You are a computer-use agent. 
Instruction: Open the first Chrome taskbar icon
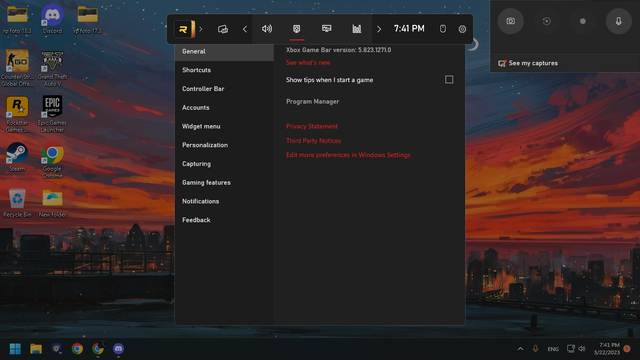click(77, 349)
